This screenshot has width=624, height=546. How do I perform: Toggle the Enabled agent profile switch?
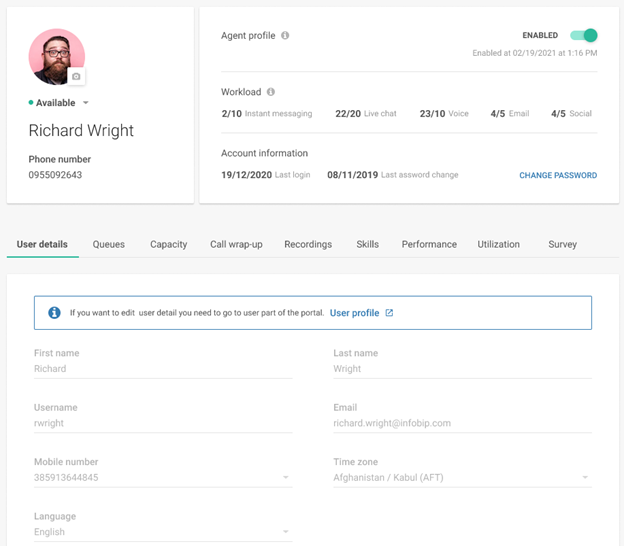click(583, 36)
